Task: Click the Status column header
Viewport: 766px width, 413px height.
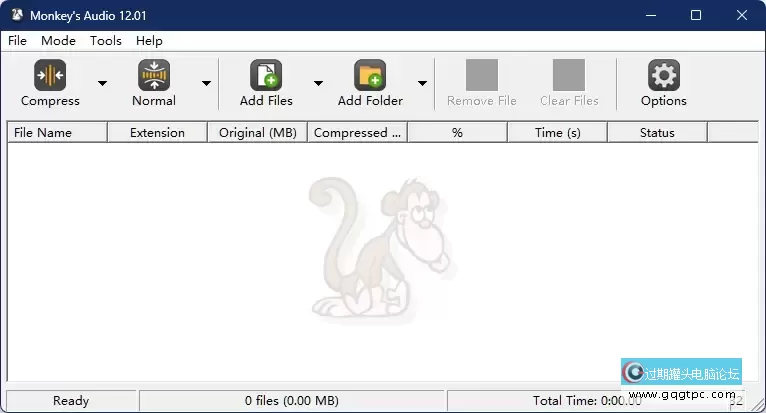Action: [x=657, y=132]
